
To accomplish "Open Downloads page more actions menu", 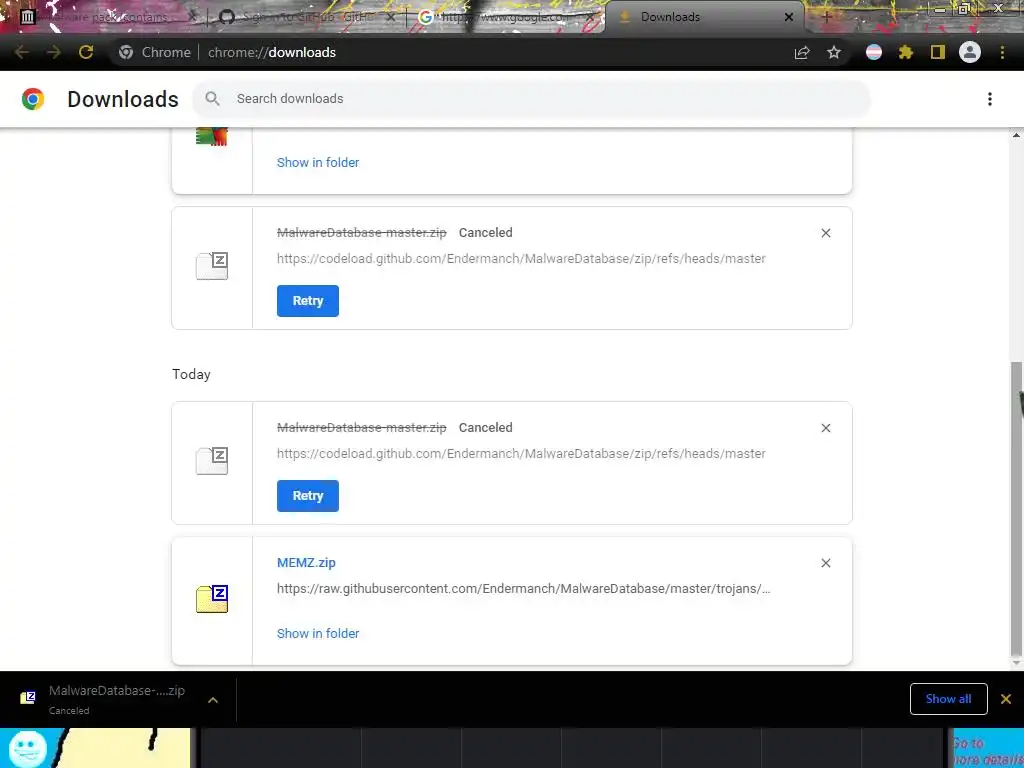I will tap(990, 99).
